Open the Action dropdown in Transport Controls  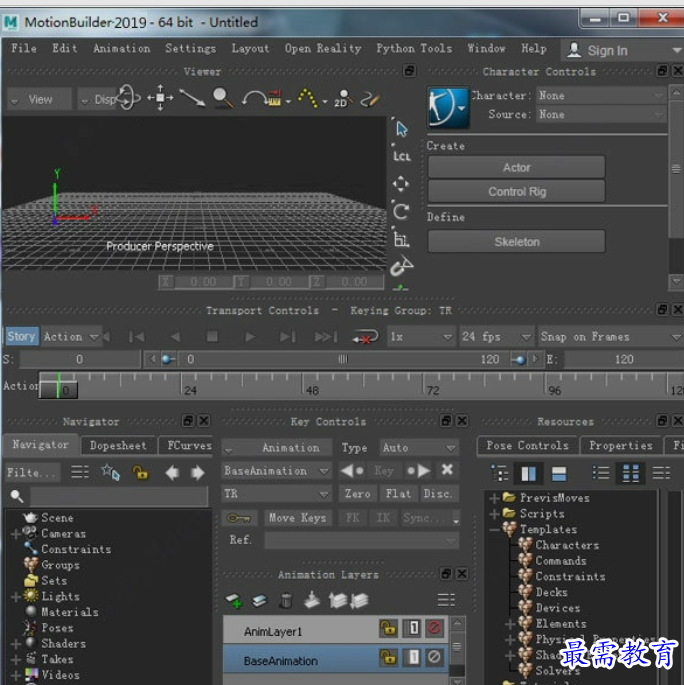coord(71,337)
